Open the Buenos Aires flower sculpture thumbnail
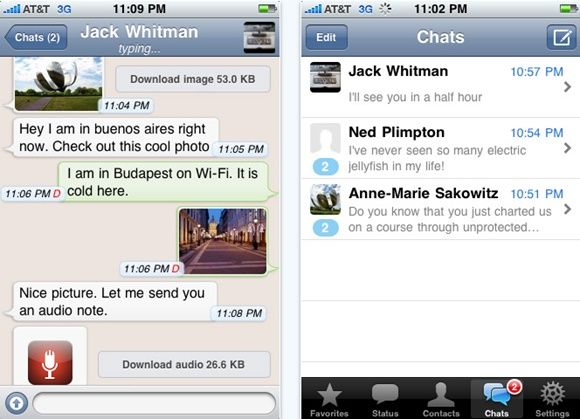Image resolution: width=580 pixels, height=419 pixels. [x=58, y=84]
